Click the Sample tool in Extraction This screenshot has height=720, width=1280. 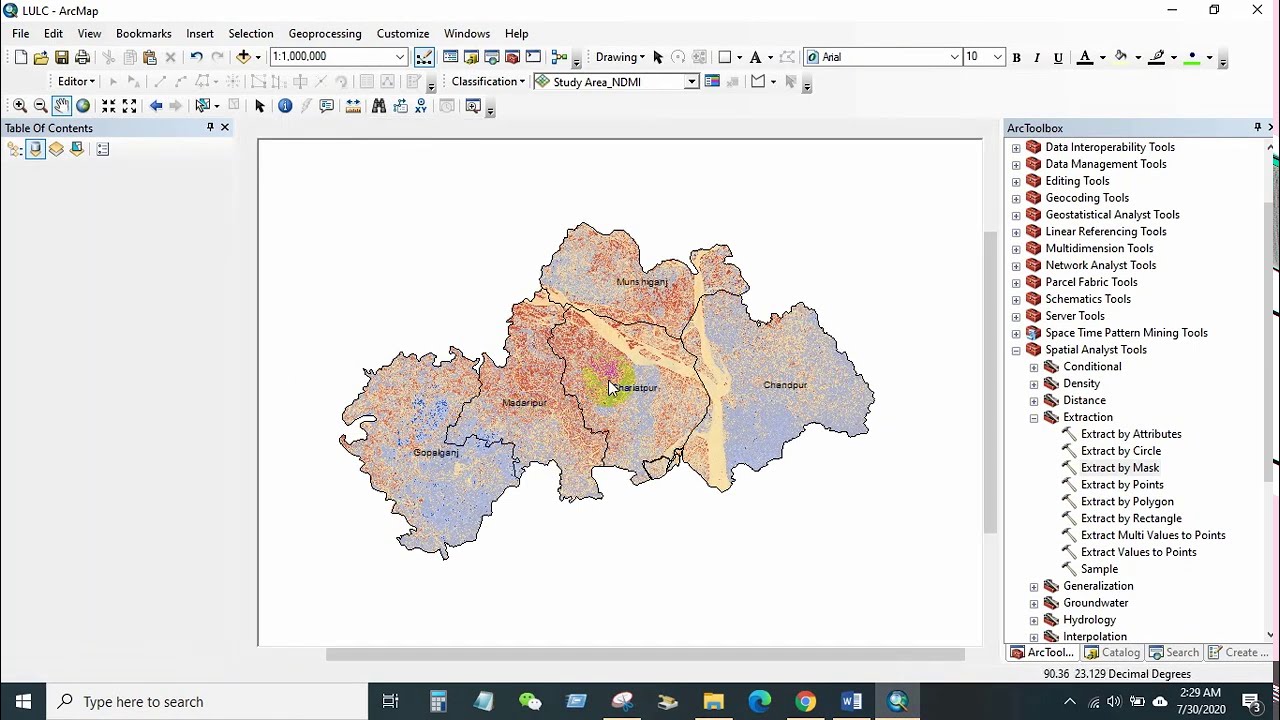tap(1090, 569)
